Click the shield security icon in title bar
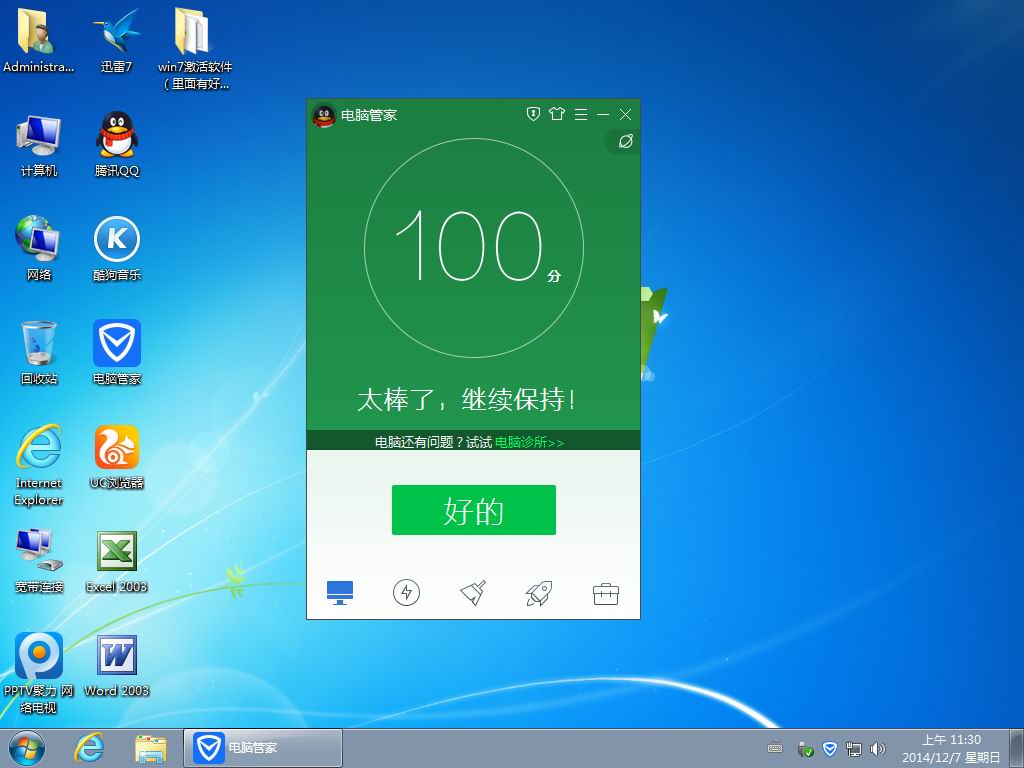 534,114
